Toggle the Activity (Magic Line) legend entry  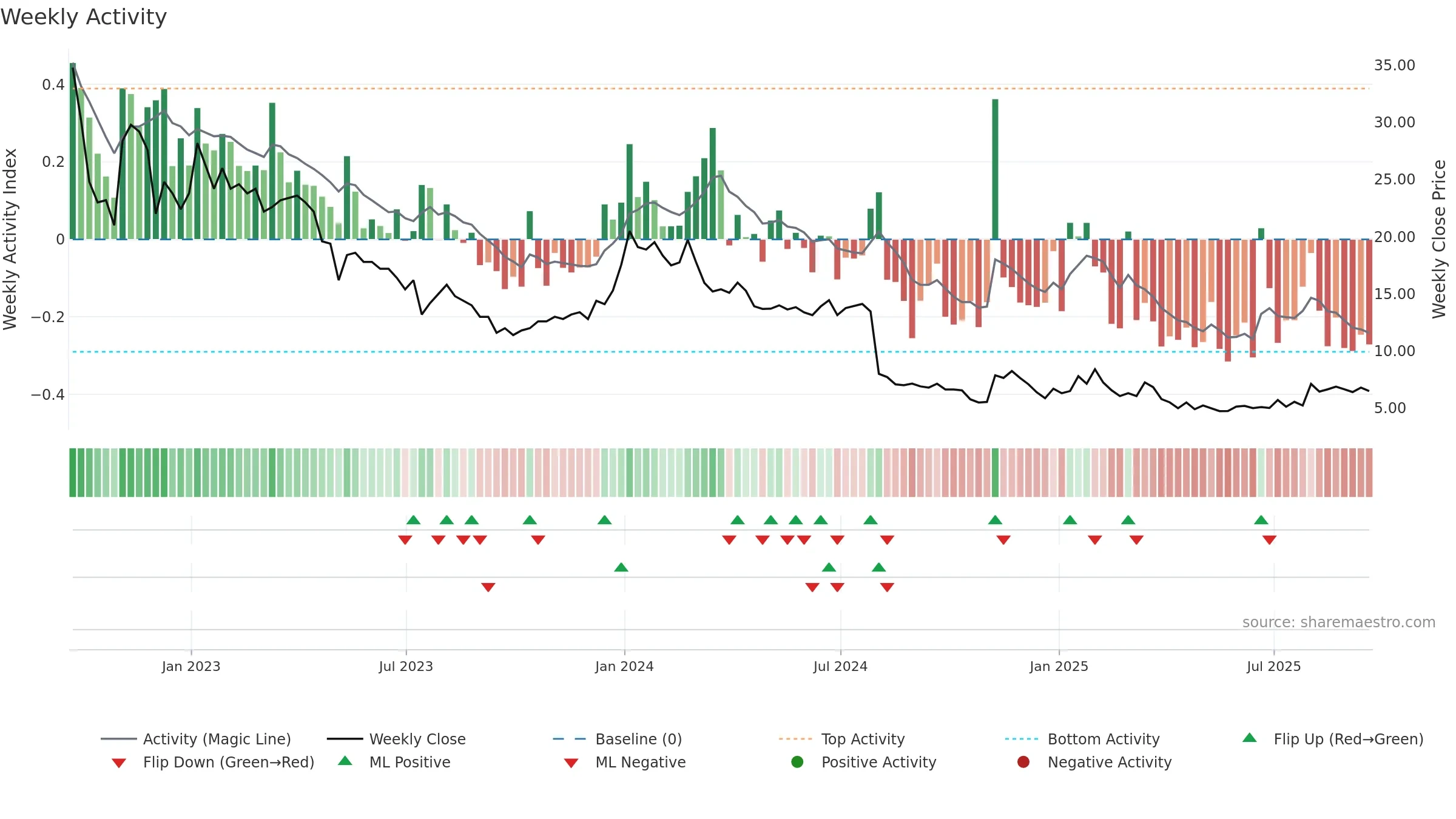[x=195, y=739]
